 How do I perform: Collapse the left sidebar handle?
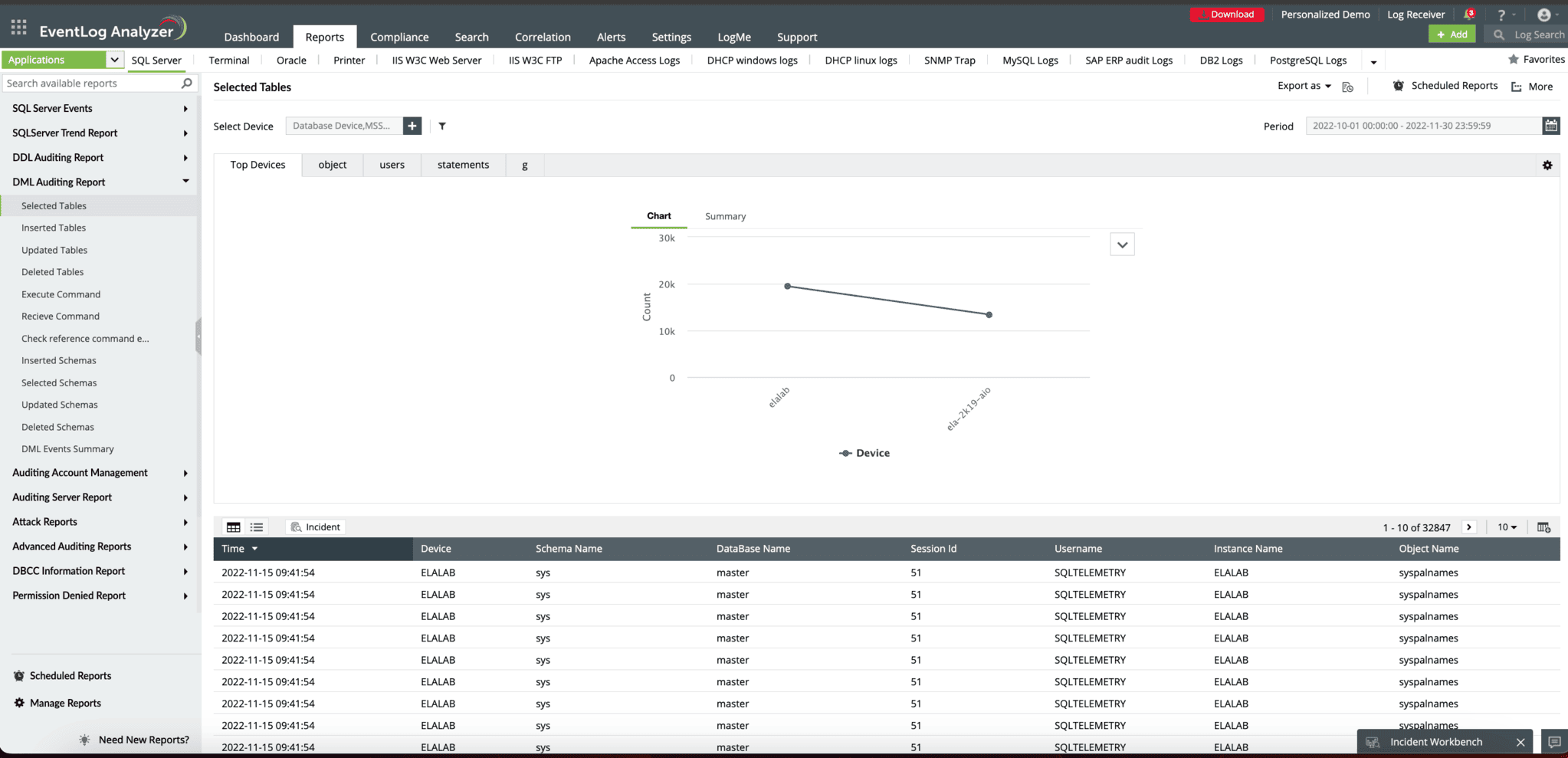coord(198,336)
